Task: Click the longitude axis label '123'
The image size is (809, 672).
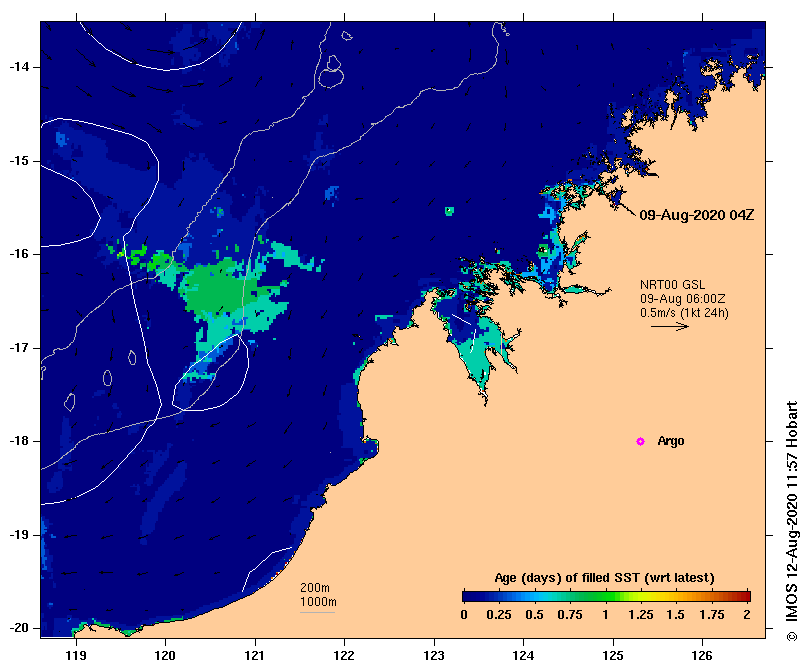Action: tap(434, 656)
